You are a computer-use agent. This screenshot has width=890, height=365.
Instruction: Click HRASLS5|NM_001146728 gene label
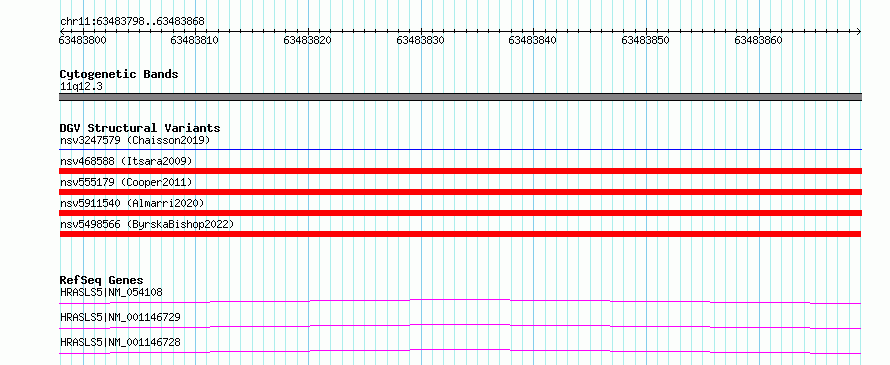click(x=120, y=342)
